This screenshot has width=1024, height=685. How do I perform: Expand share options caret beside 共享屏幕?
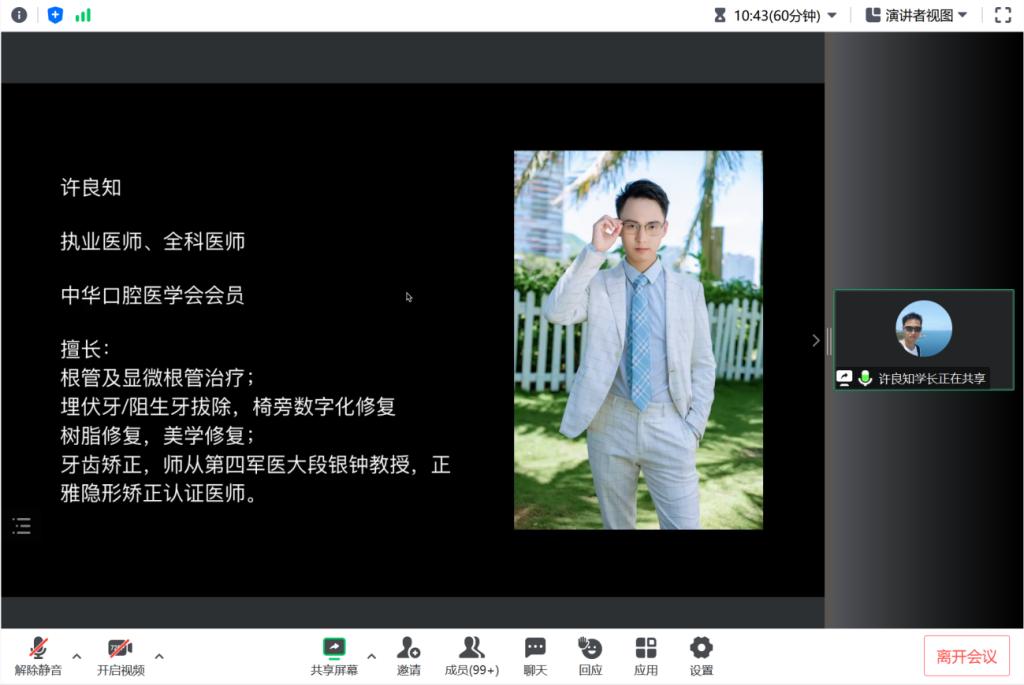tap(372, 656)
